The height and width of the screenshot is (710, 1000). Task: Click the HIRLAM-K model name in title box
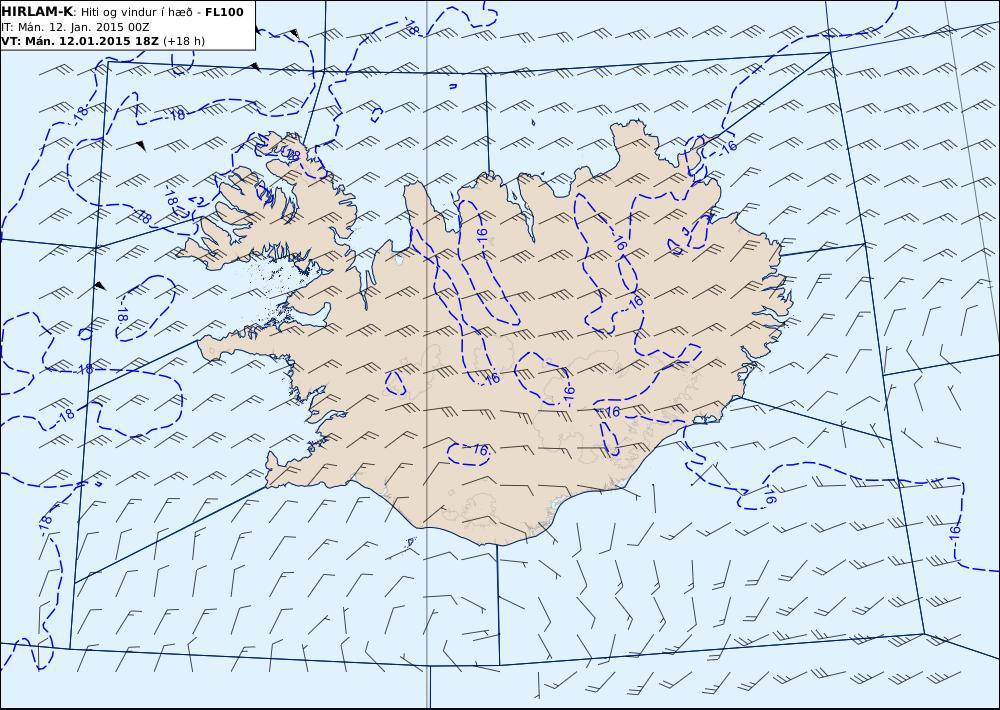(x=37, y=12)
